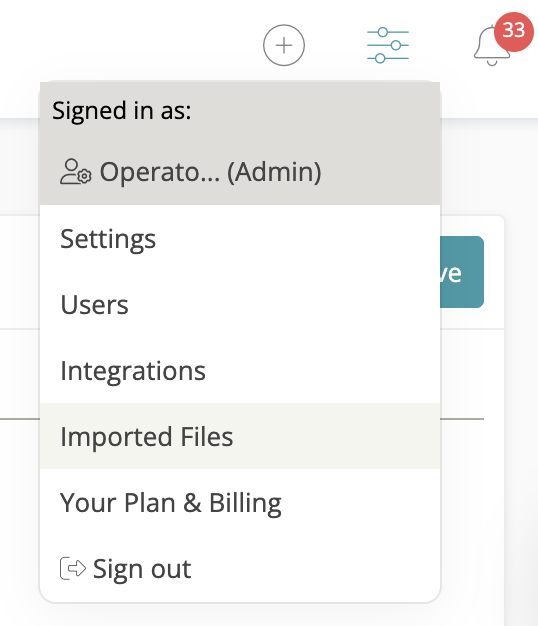Image resolution: width=538 pixels, height=626 pixels.
Task: Click the user-with-gear admin icon
Action: 75,172
